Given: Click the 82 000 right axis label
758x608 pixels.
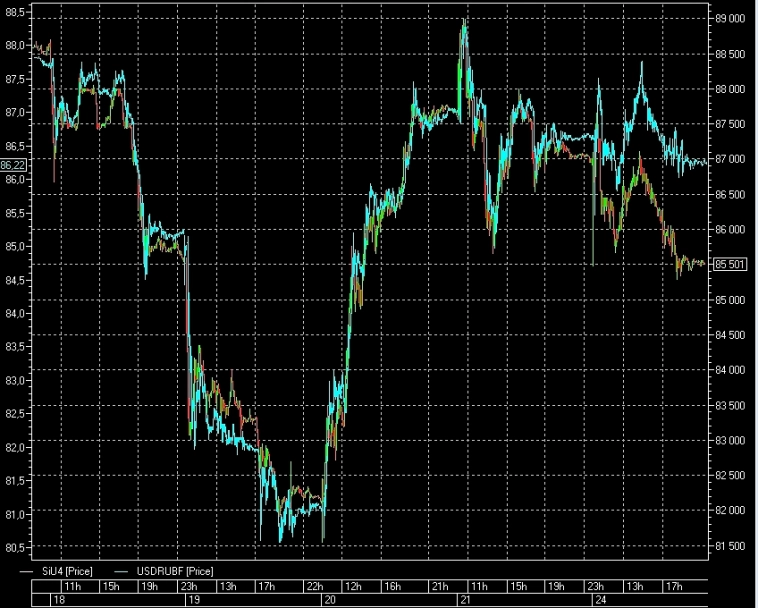Looking at the screenshot, I should (730, 510).
